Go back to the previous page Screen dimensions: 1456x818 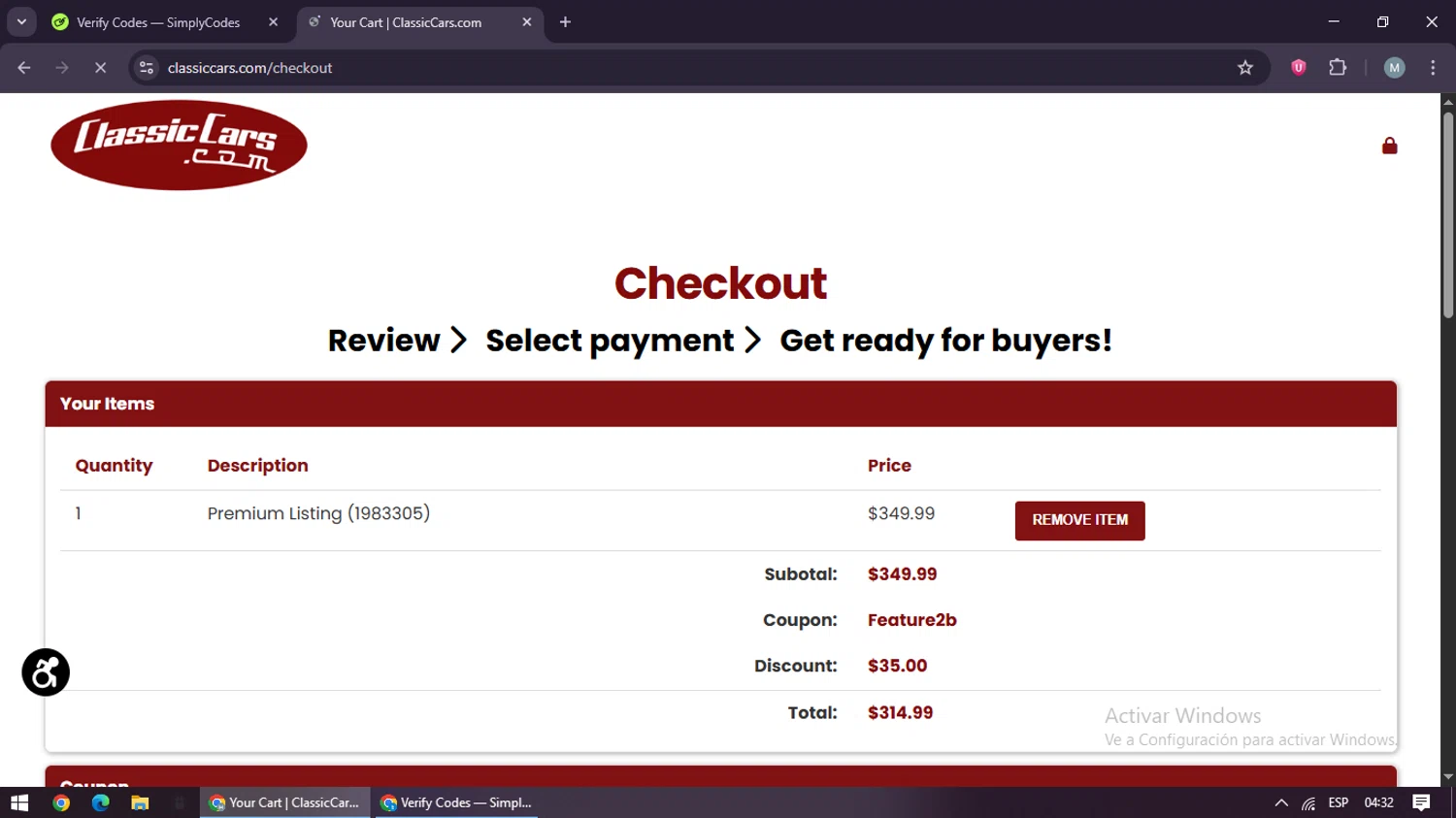pos(24,68)
